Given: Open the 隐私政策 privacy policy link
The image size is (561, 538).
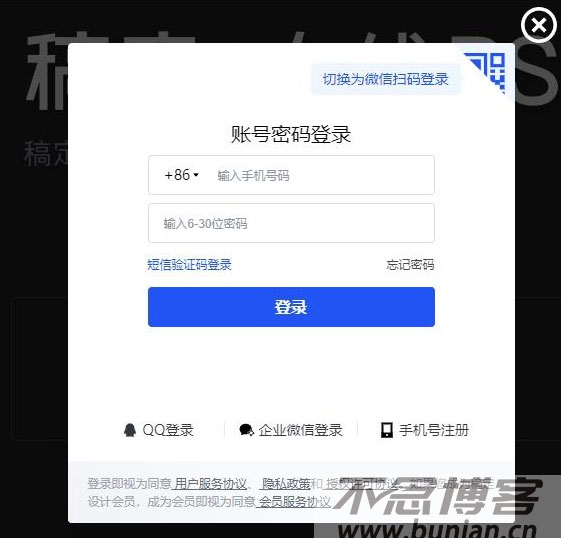Looking at the screenshot, I should click(286, 484).
